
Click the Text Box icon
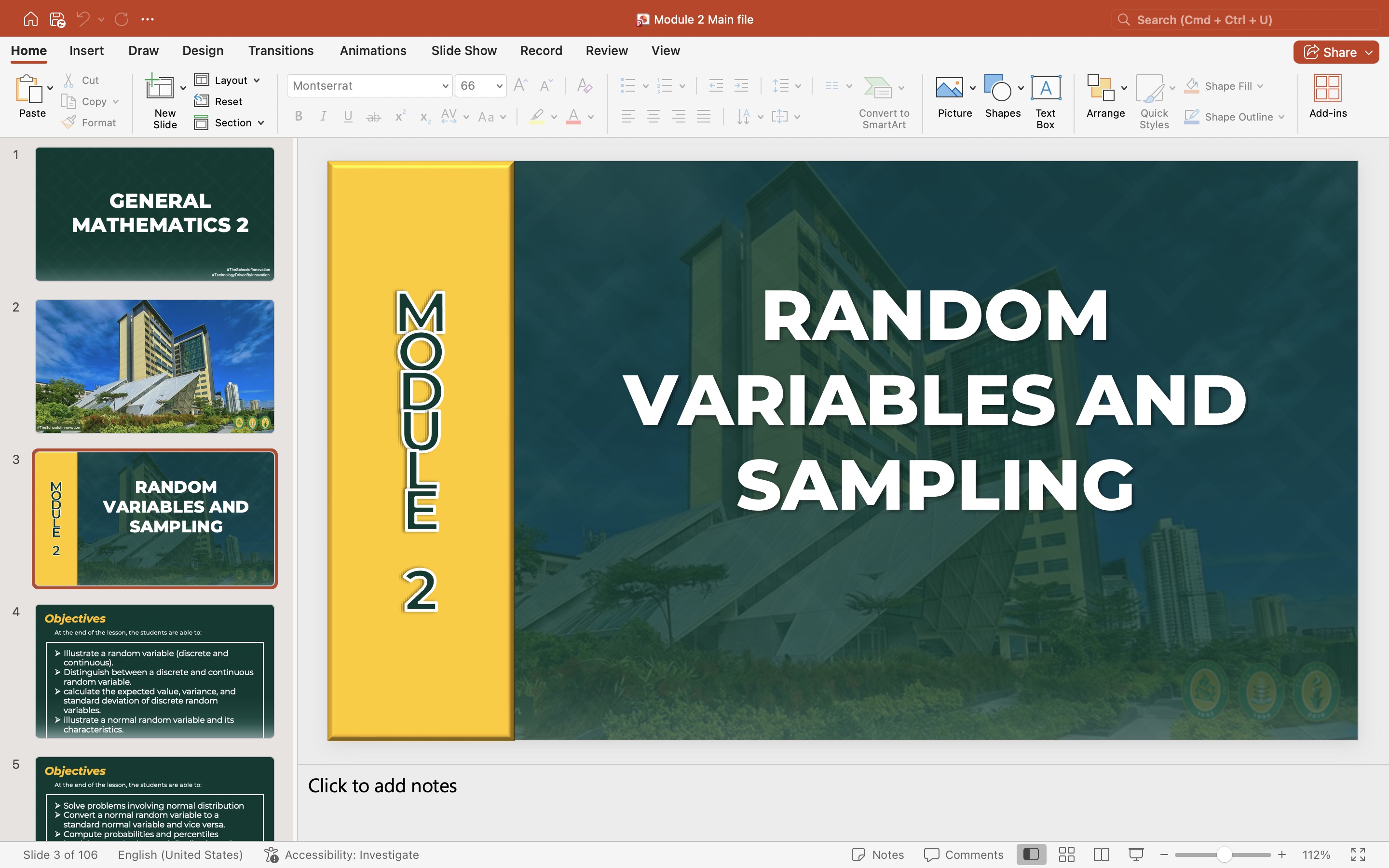[x=1046, y=88]
